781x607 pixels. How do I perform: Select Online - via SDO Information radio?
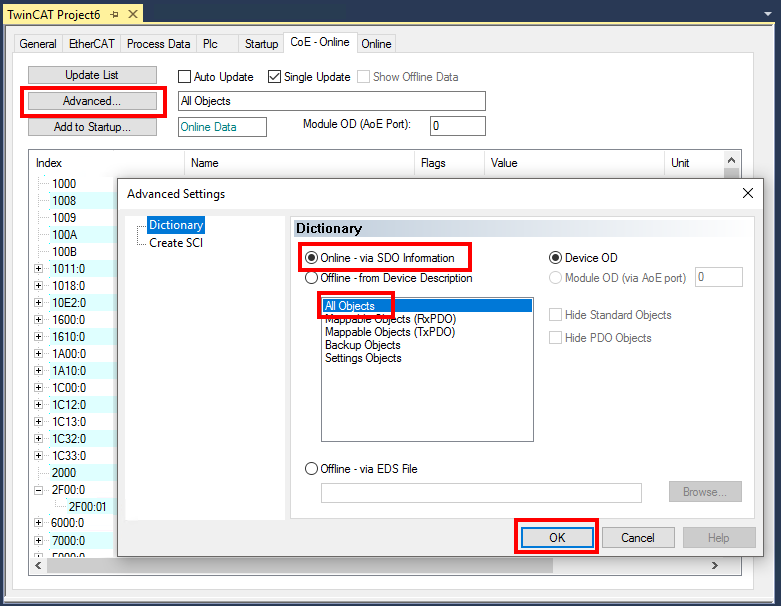311,258
